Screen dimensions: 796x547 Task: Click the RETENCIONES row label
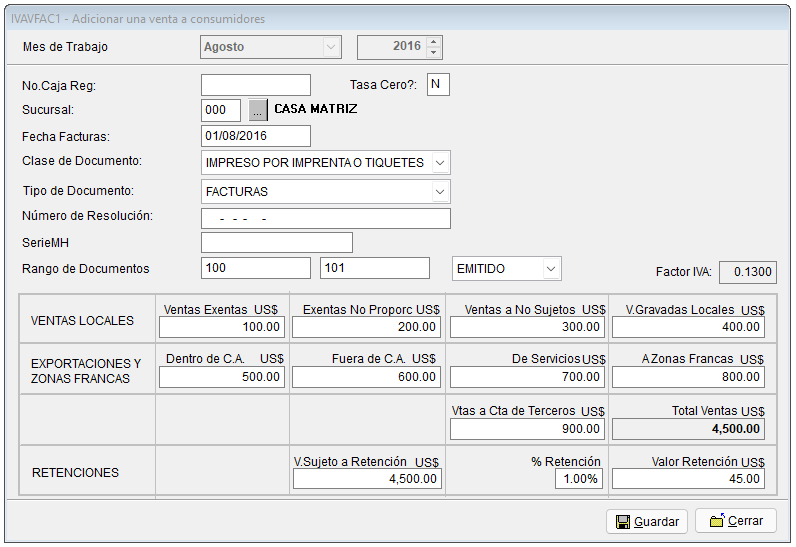[x=75, y=472]
